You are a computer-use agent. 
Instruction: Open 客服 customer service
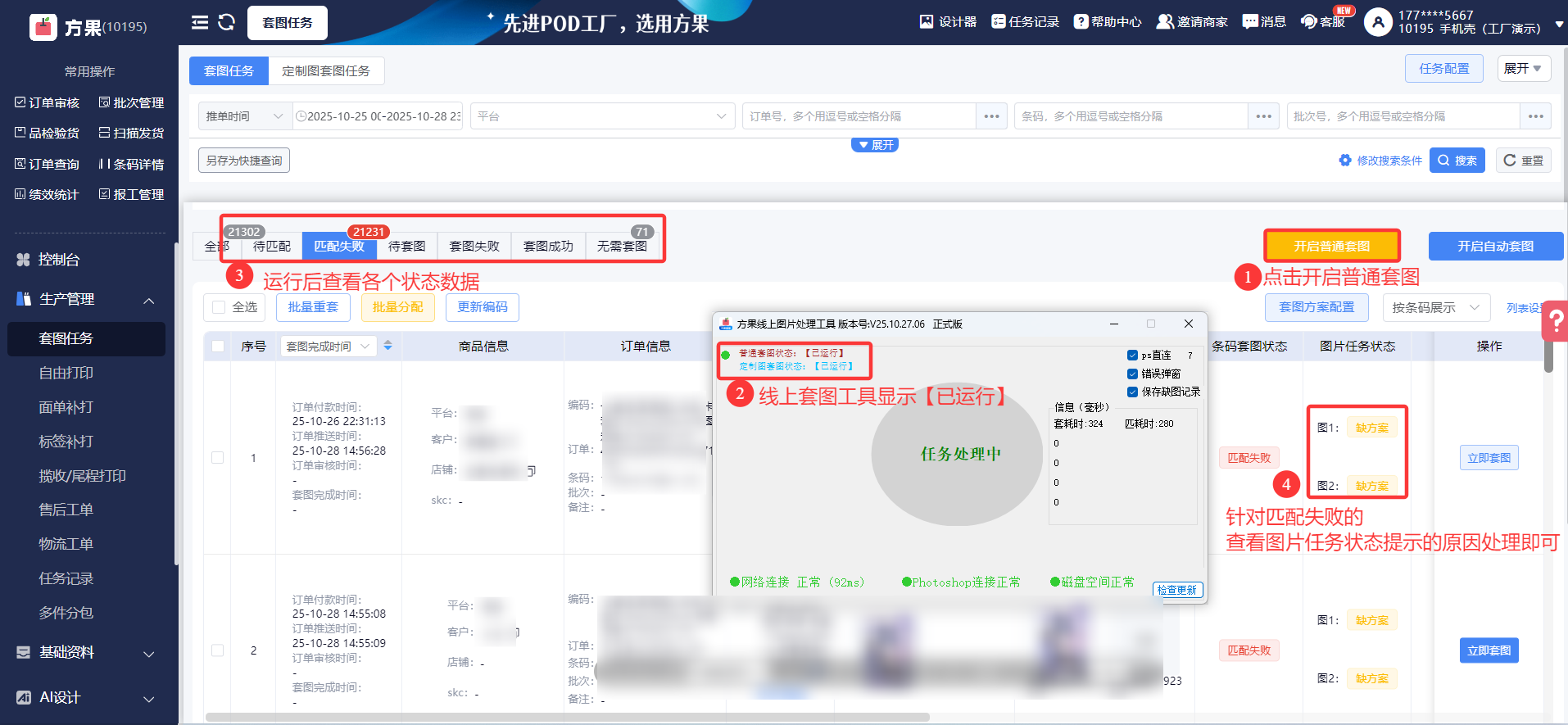[1323, 22]
